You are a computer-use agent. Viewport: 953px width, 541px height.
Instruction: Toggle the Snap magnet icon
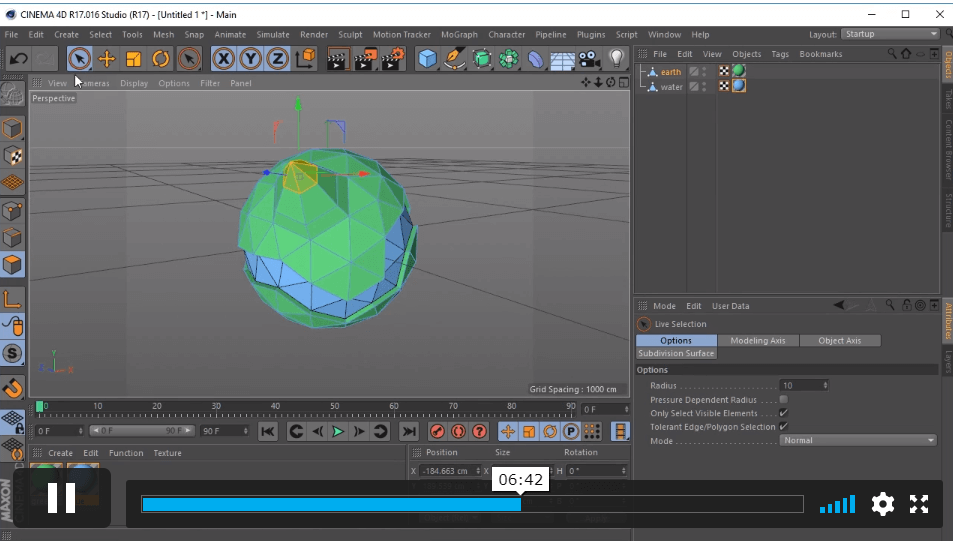12,388
